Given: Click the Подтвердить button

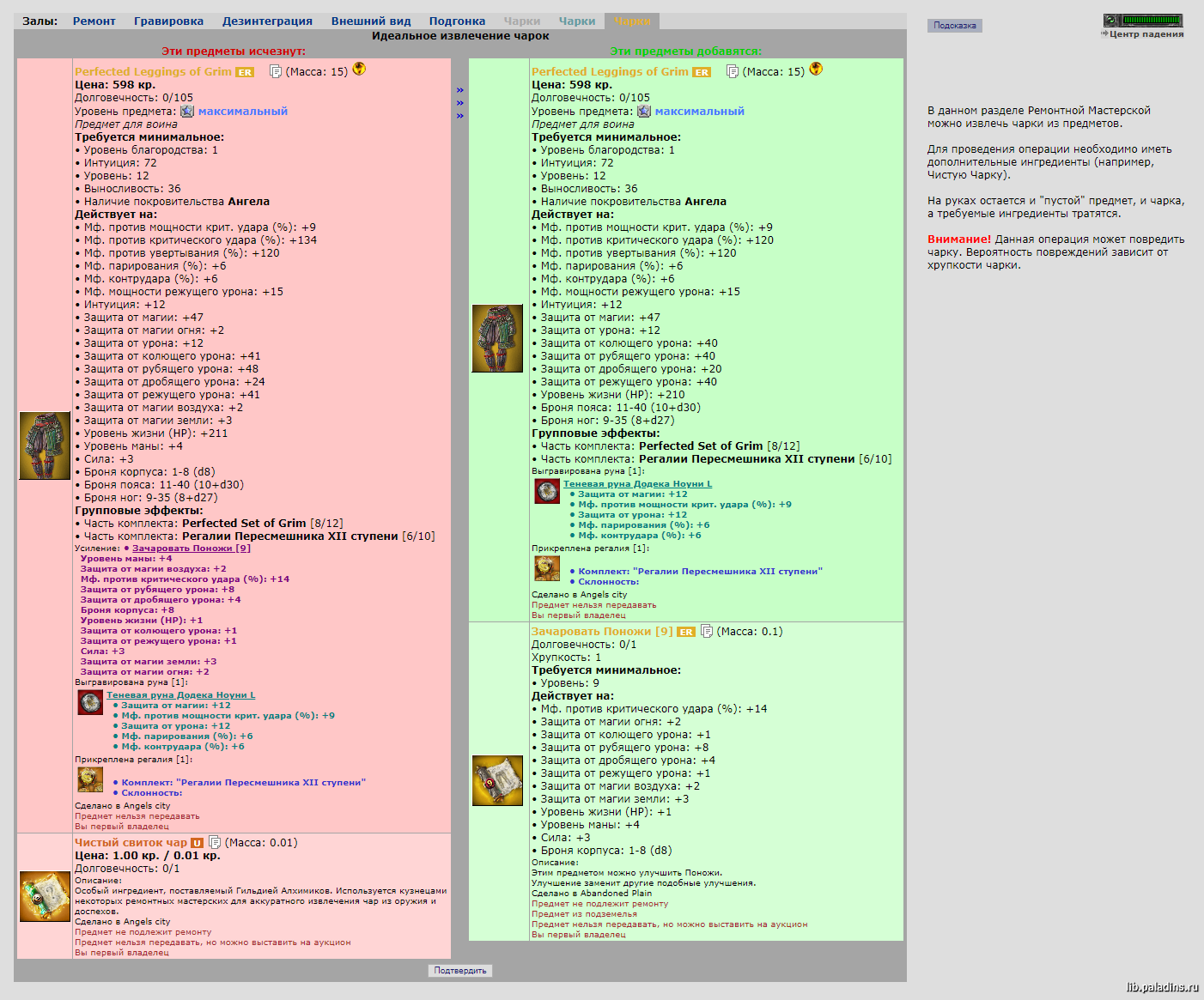Looking at the screenshot, I should tap(460, 971).
